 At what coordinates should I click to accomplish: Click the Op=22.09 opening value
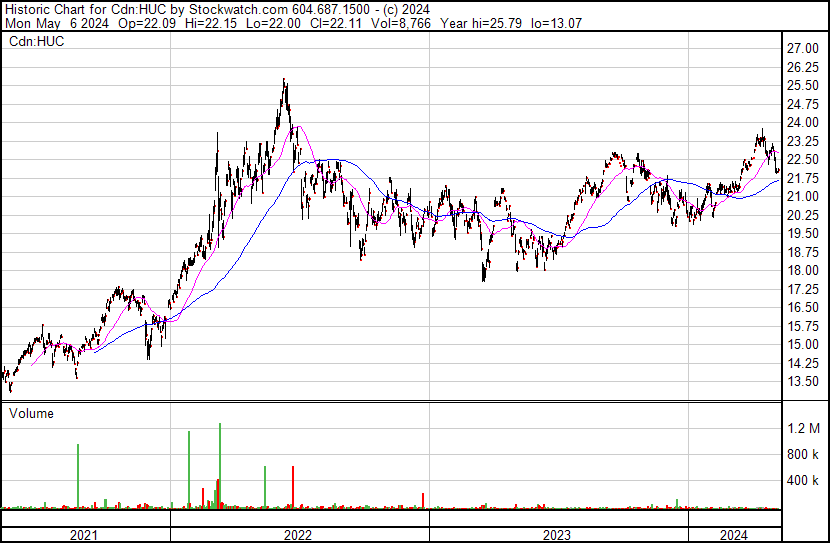pyautogui.click(x=147, y=23)
